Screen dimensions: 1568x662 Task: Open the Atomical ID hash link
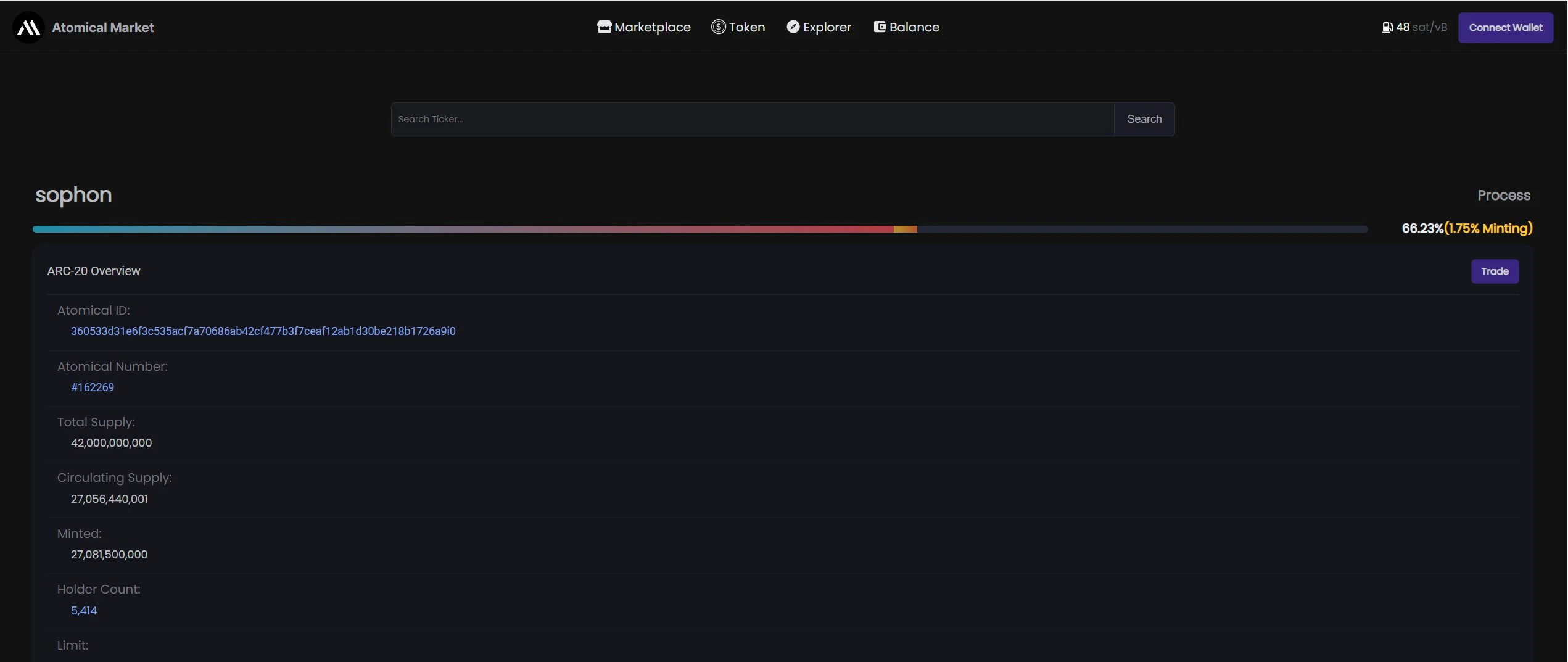263,331
